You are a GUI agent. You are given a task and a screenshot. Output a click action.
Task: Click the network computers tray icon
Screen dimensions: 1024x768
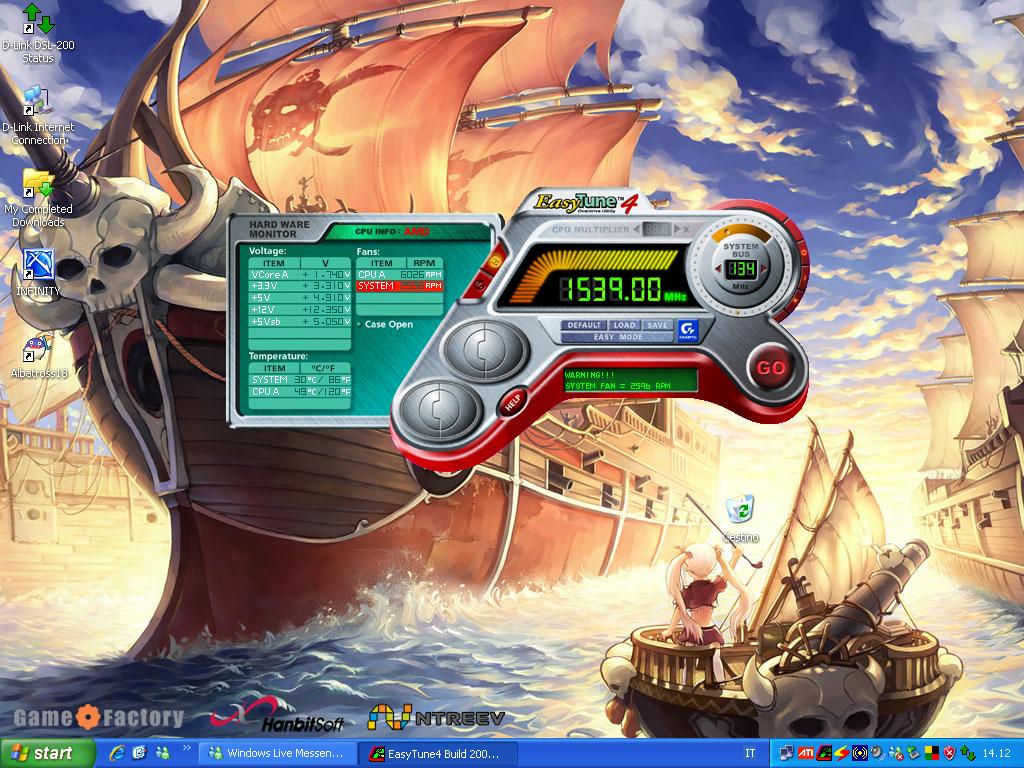pyautogui.click(x=786, y=753)
